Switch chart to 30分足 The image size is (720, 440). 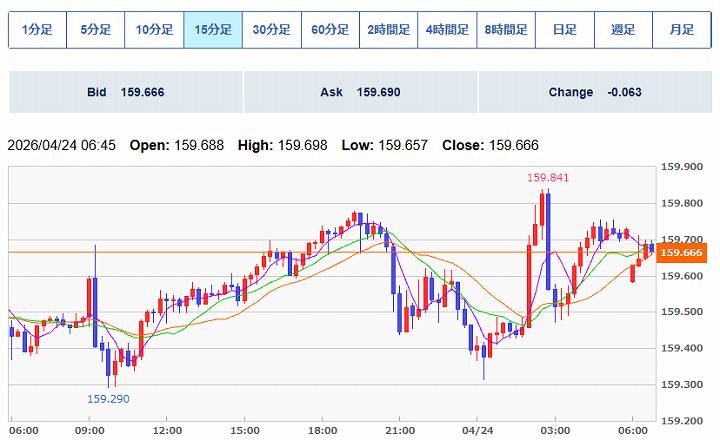[271, 30]
